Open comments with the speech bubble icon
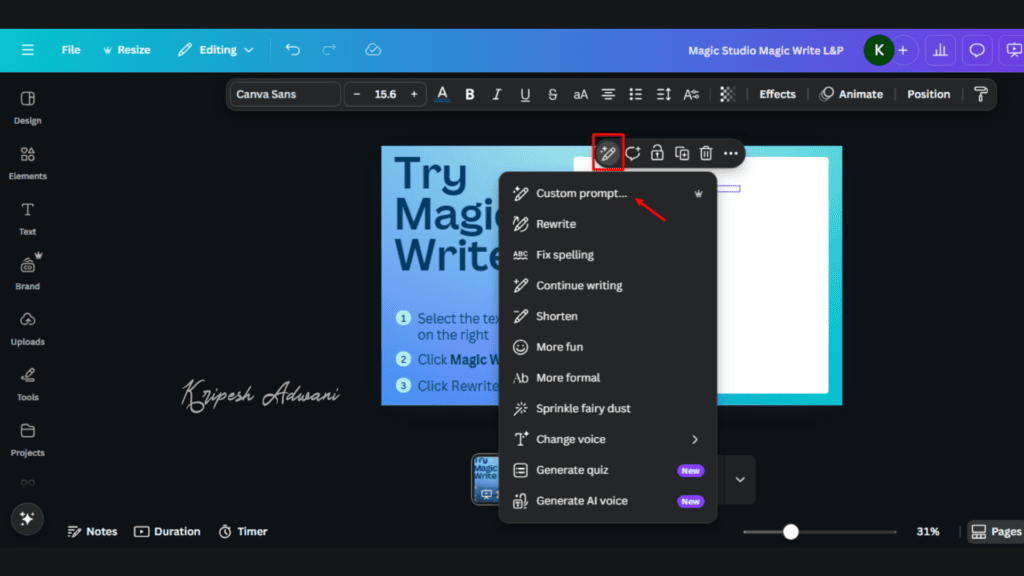 pos(976,49)
